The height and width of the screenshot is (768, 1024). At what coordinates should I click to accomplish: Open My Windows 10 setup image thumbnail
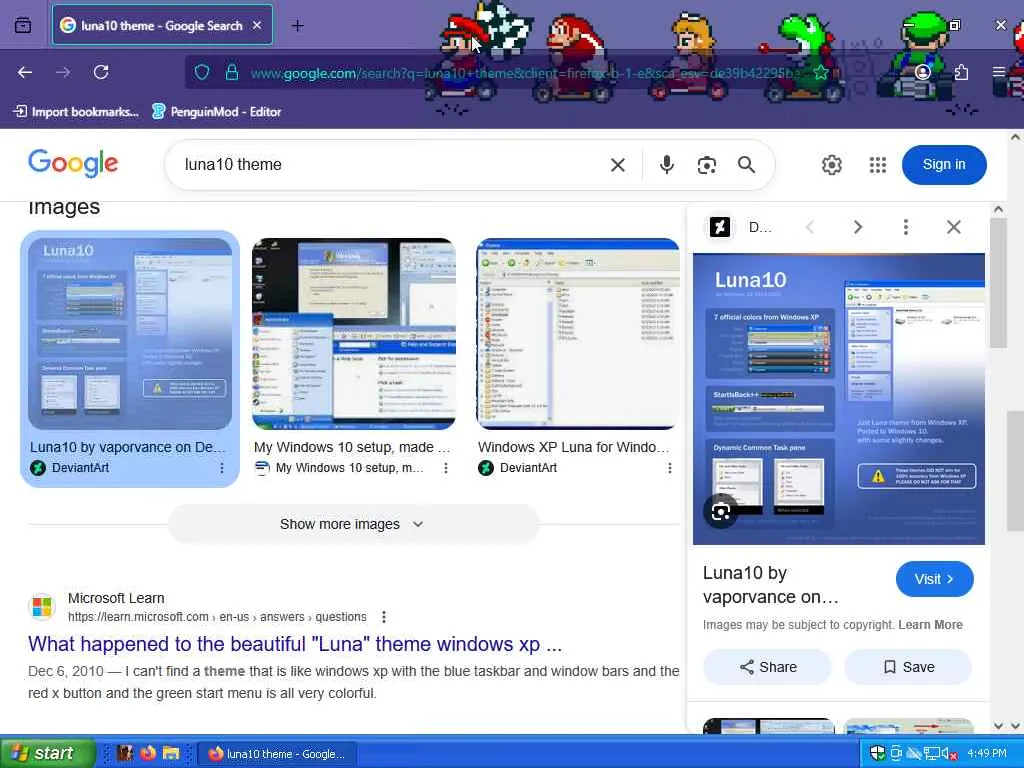[x=354, y=334]
